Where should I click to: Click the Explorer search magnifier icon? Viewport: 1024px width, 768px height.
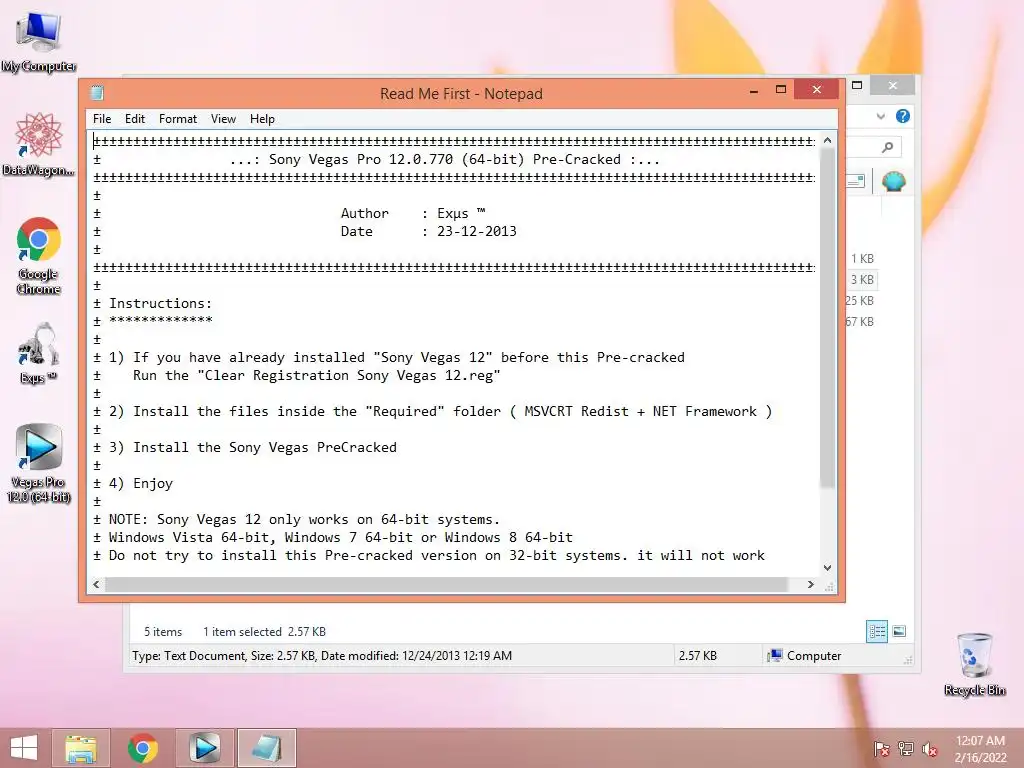887,147
